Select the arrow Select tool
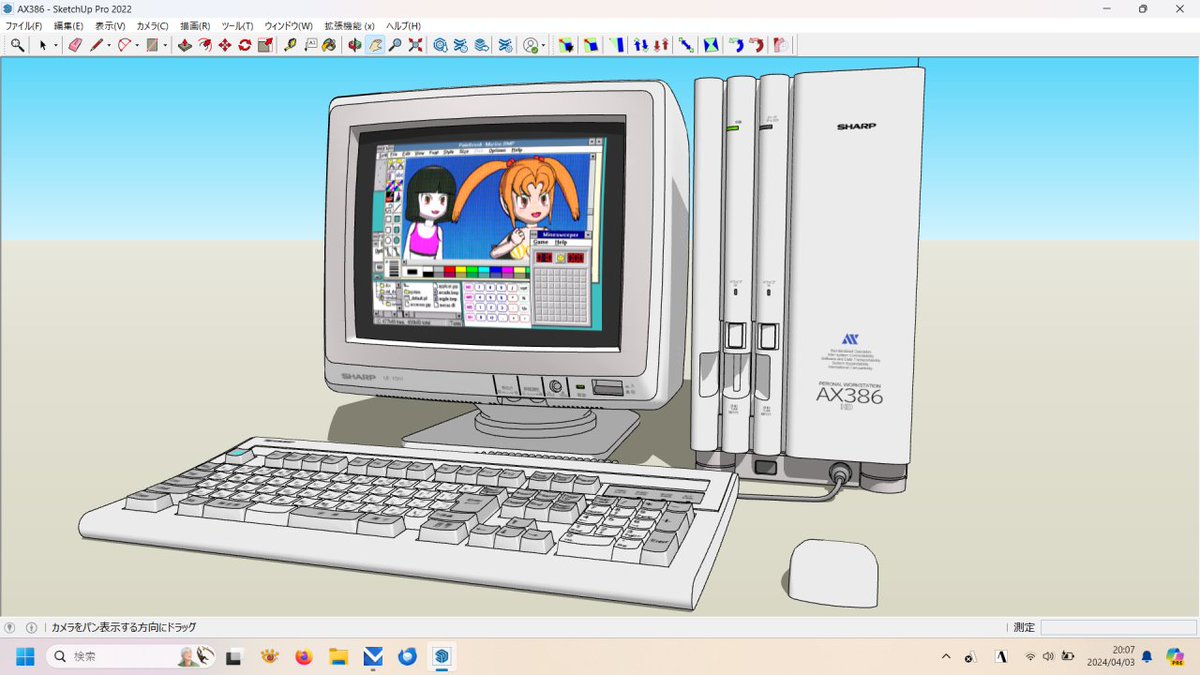Viewport: 1200px width, 675px height. (x=43, y=45)
